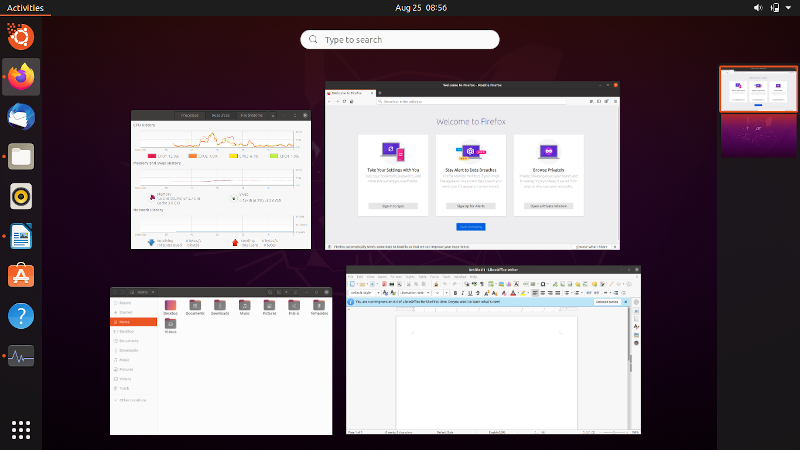The height and width of the screenshot is (450, 800).
Task: Select Trash in Files sidebar
Action: tap(134, 388)
